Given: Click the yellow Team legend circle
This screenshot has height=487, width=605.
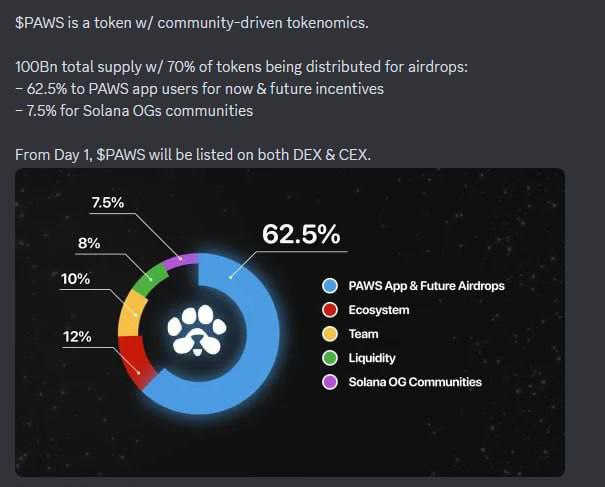Looking at the screenshot, I should click(330, 334).
